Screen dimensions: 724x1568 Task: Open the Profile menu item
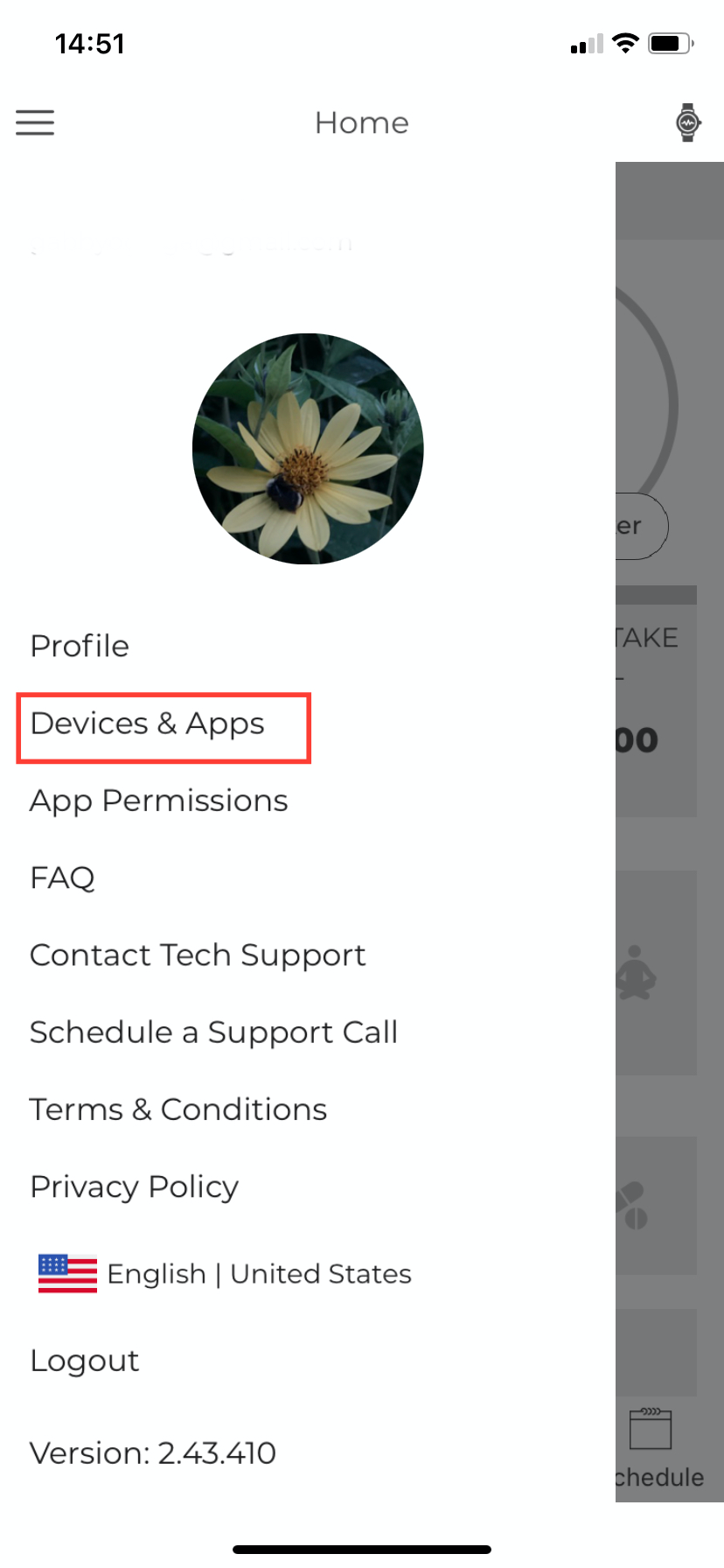pyautogui.click(x=80, y=646)
